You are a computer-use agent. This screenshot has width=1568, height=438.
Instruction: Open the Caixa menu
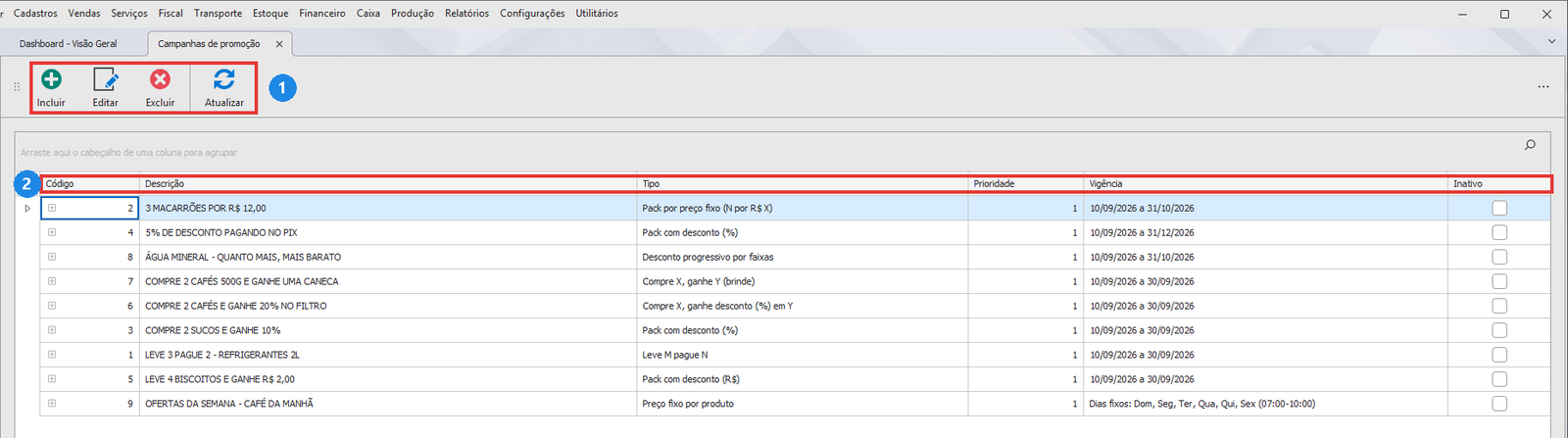[x=368, y=14]
